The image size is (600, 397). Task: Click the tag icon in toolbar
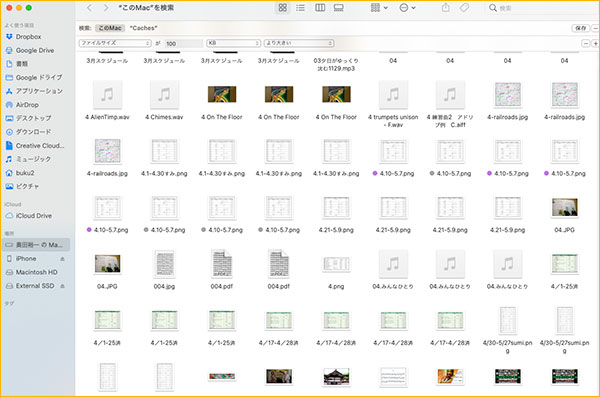tap(464, 8)
